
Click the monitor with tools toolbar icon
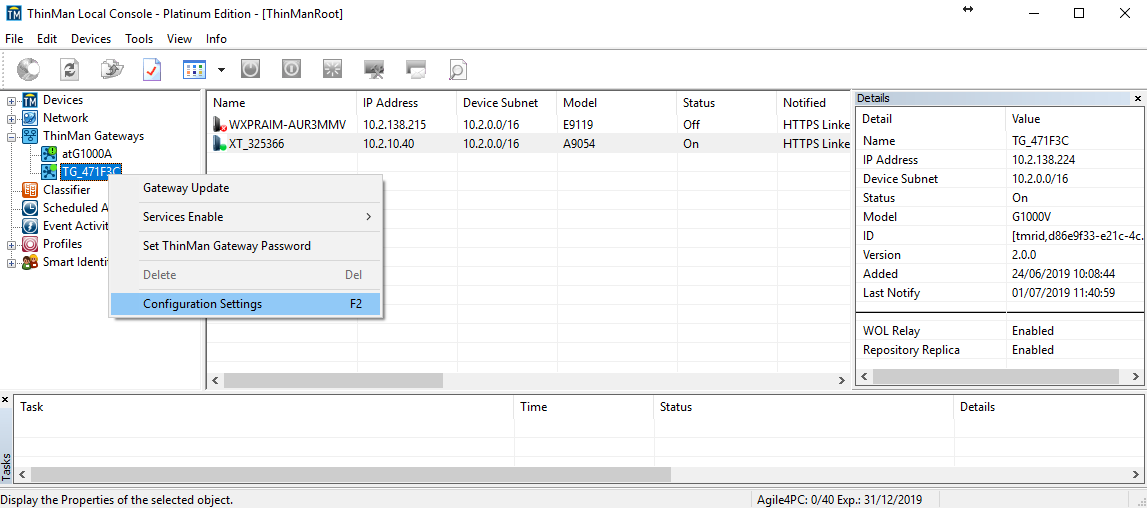coord(375,70)
